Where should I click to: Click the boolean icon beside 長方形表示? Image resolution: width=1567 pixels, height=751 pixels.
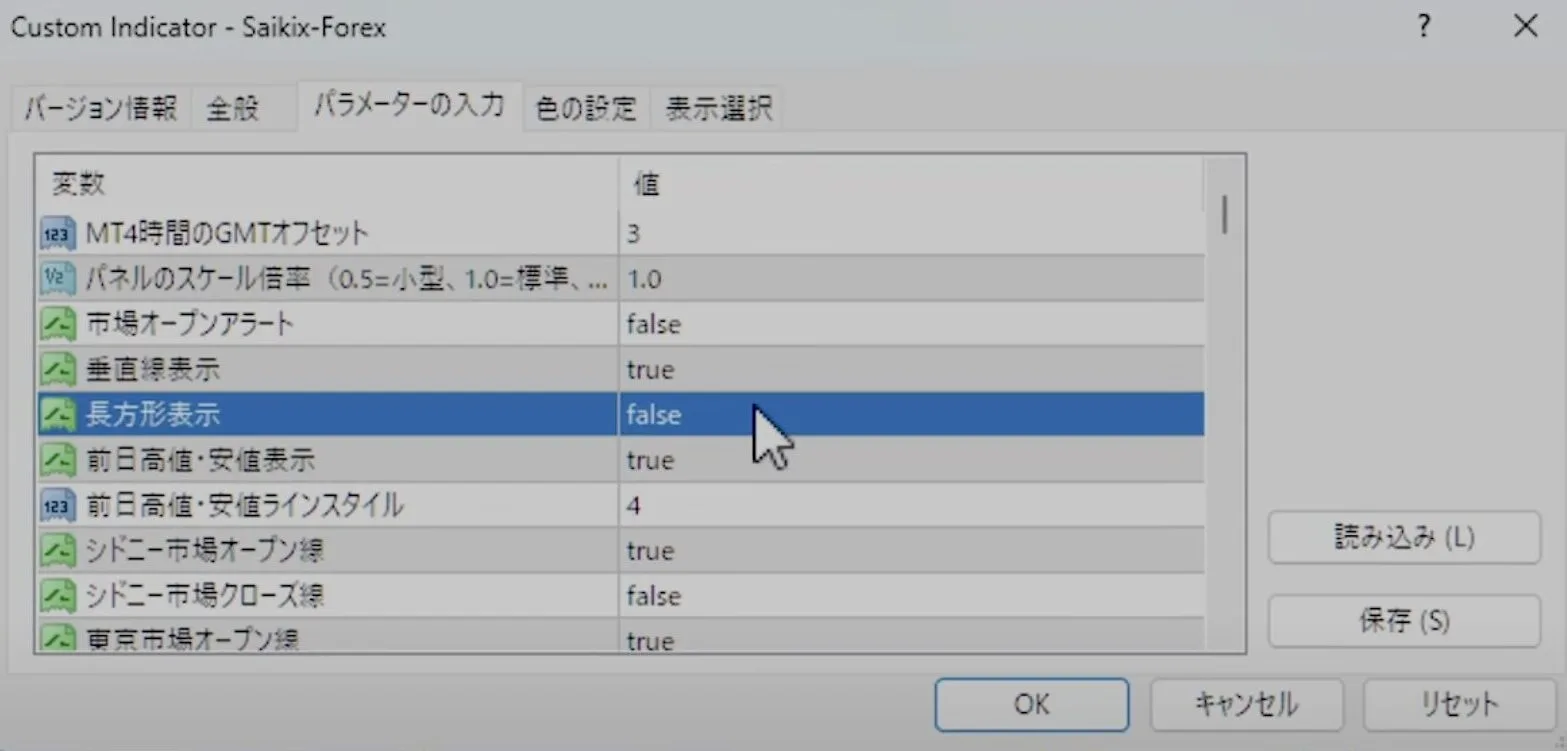pyautogui.click(x=57, y=415)
